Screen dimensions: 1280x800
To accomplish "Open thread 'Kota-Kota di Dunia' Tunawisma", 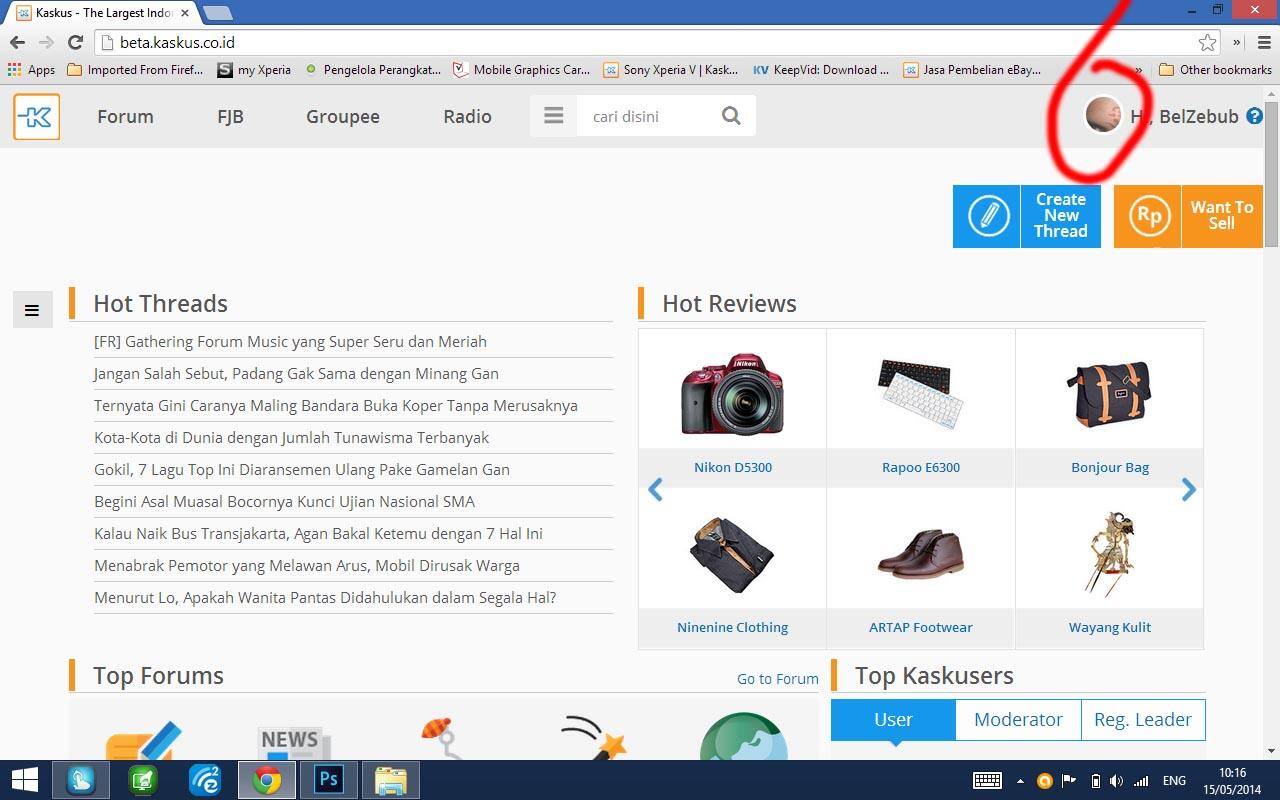I will [x=292, y=437].
